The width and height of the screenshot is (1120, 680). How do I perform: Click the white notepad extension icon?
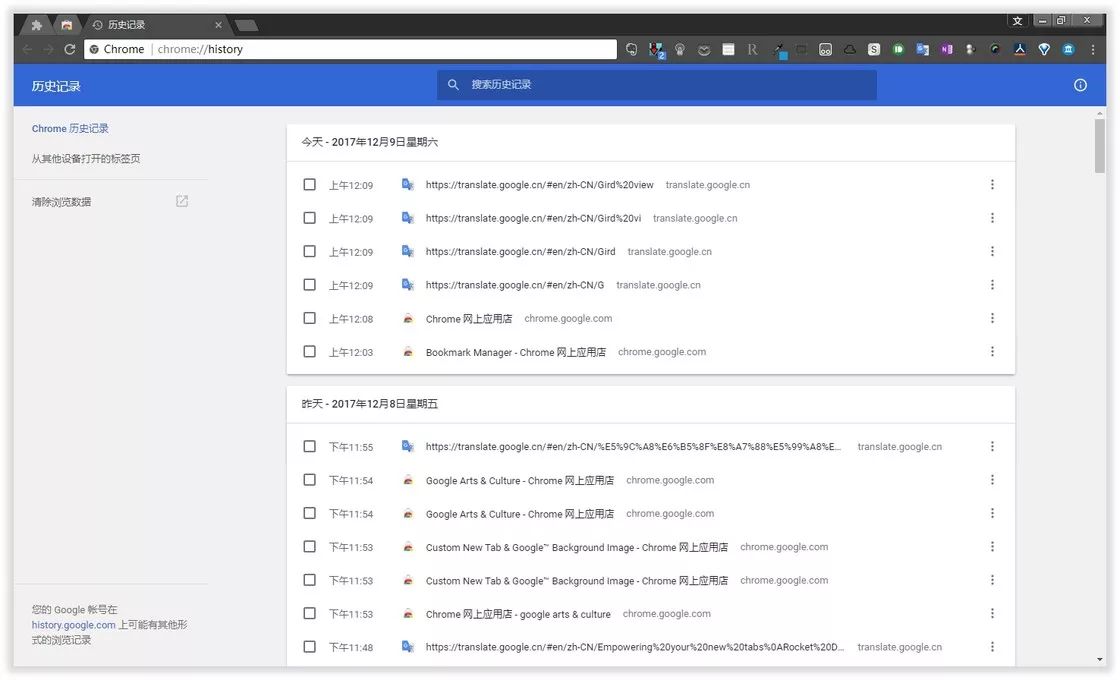click(x=728, y=49)
